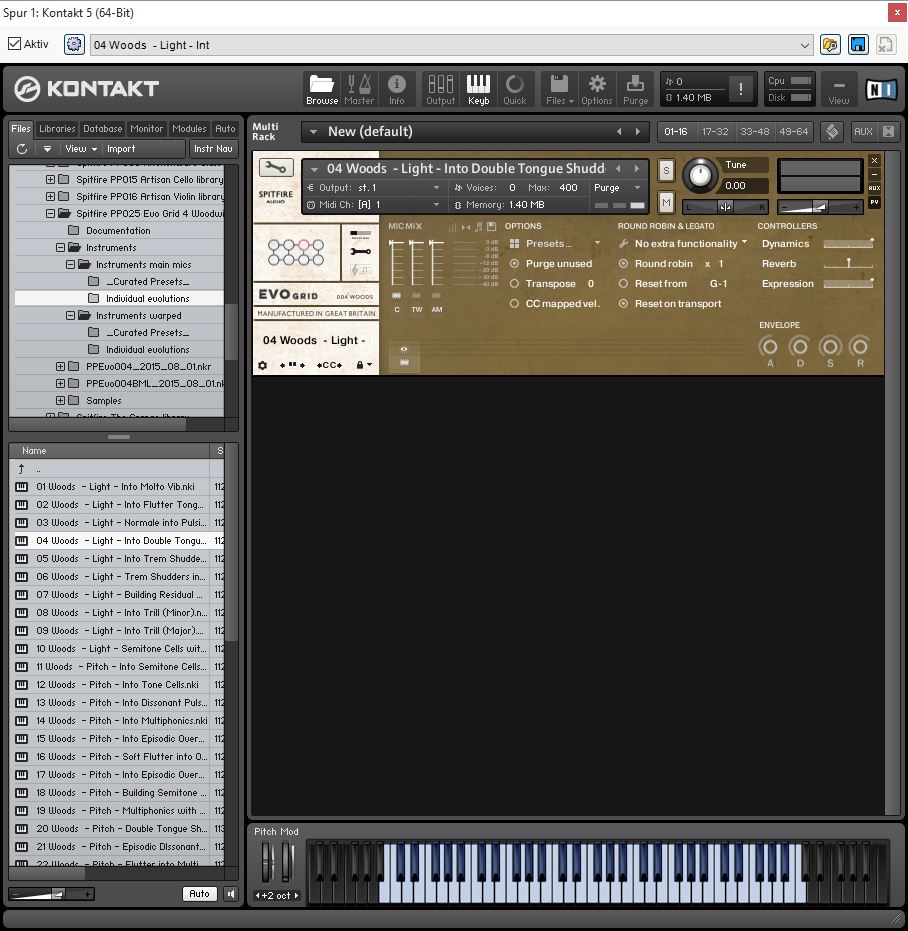Click the Reverb controller slider
This screenshot has width=908, height=931.
tap(848, 264)
